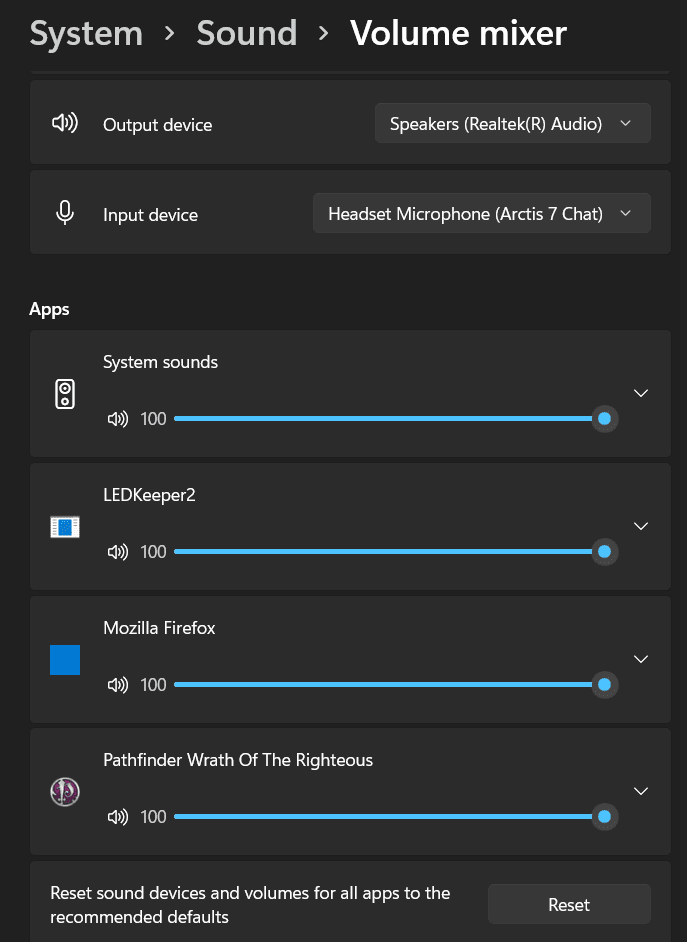687x942 pixels.
Task: Open the Input device dropdown
Action: coord(482,213)
